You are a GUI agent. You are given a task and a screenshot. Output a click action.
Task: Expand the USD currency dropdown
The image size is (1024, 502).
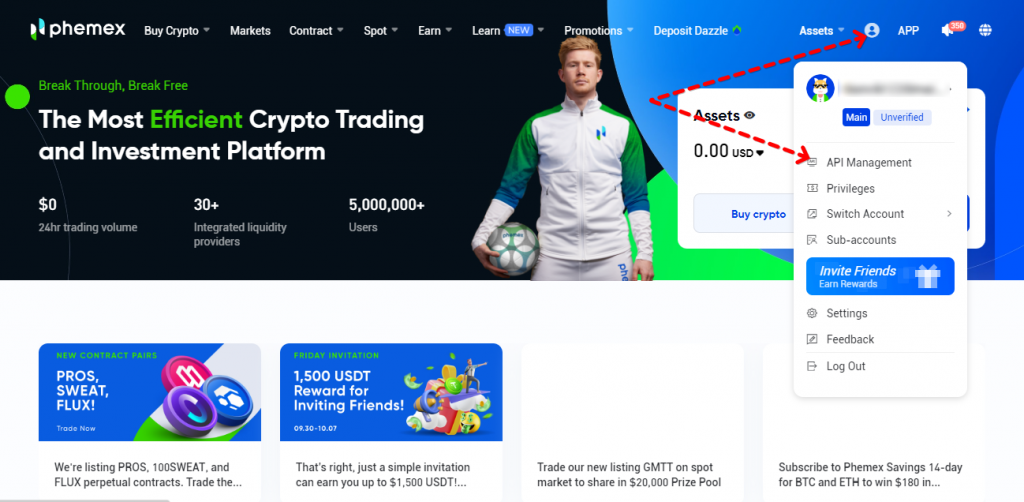[748, 153]
